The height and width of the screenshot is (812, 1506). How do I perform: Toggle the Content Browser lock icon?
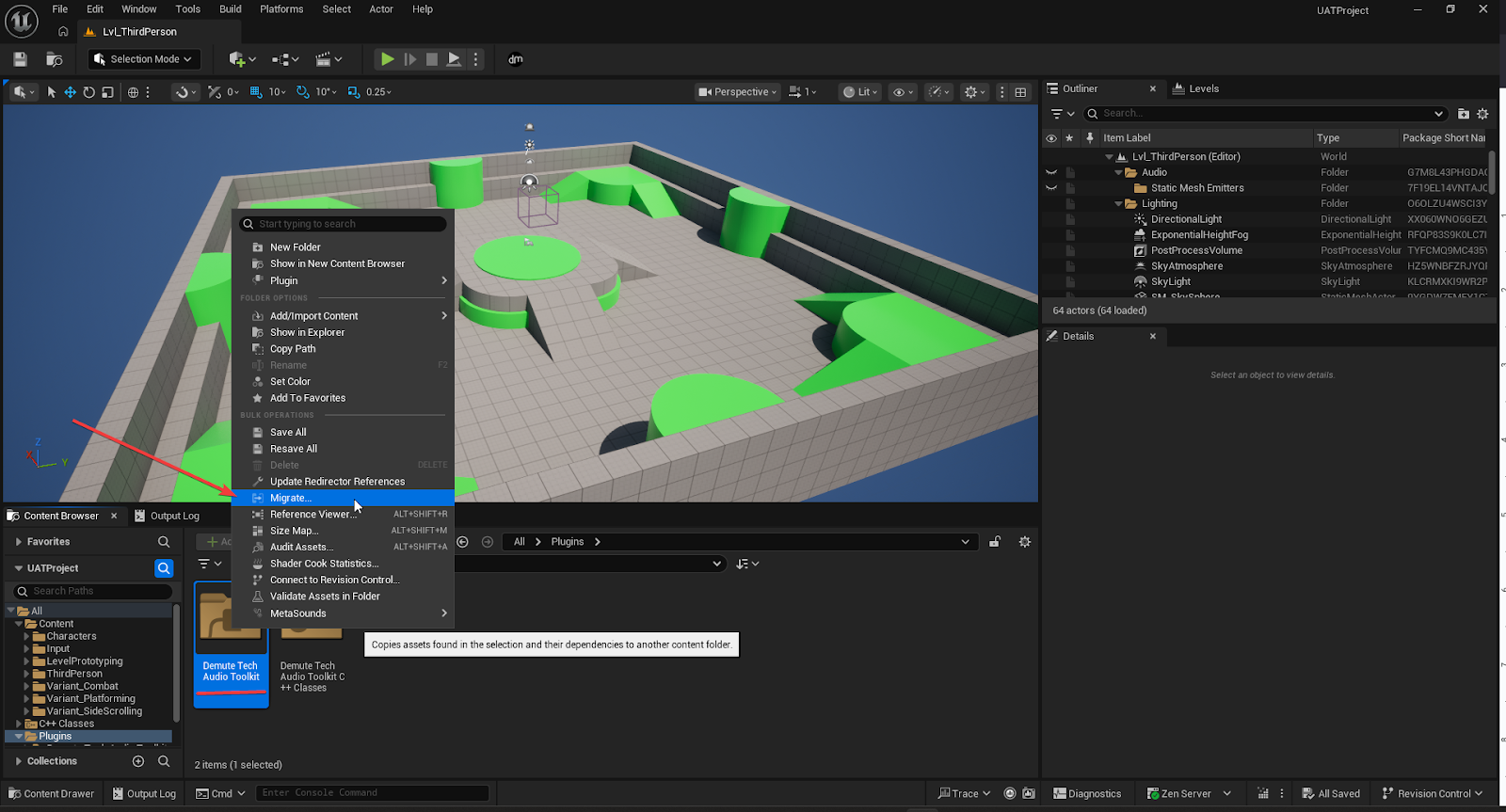pyautogui.click(x=995, y=542)
